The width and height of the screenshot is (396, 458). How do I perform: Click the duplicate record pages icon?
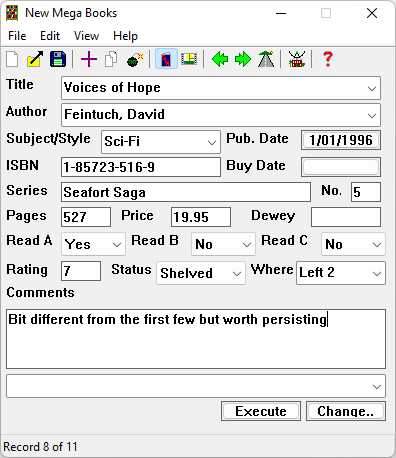click(x=111, y=60)
